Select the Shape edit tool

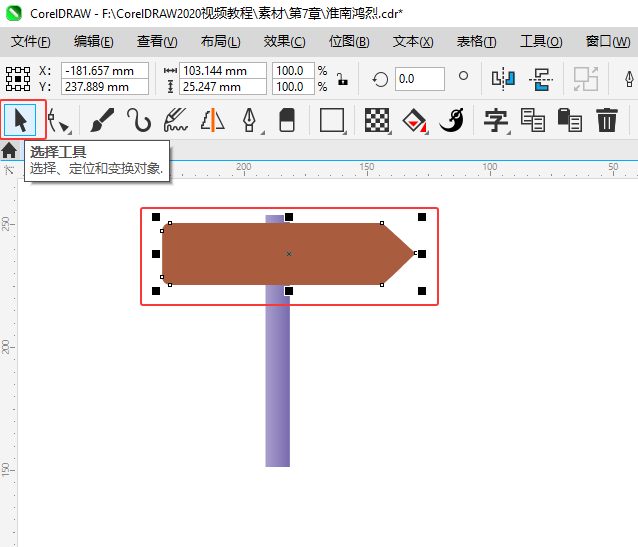coord(59,120)
